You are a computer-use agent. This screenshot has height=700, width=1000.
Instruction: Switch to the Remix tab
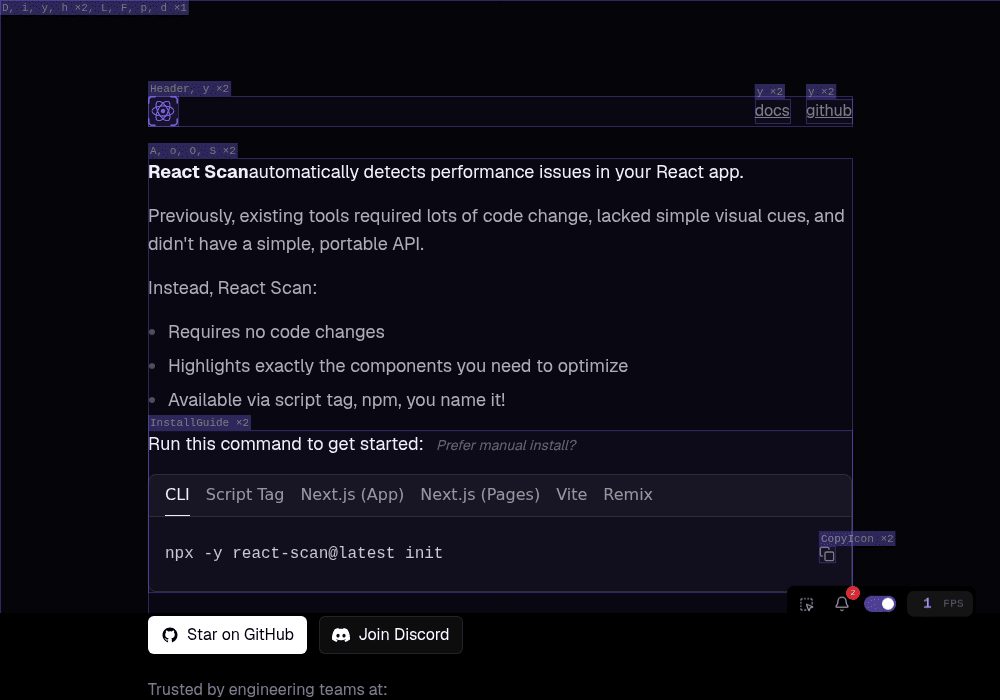(x=628, y=494)
